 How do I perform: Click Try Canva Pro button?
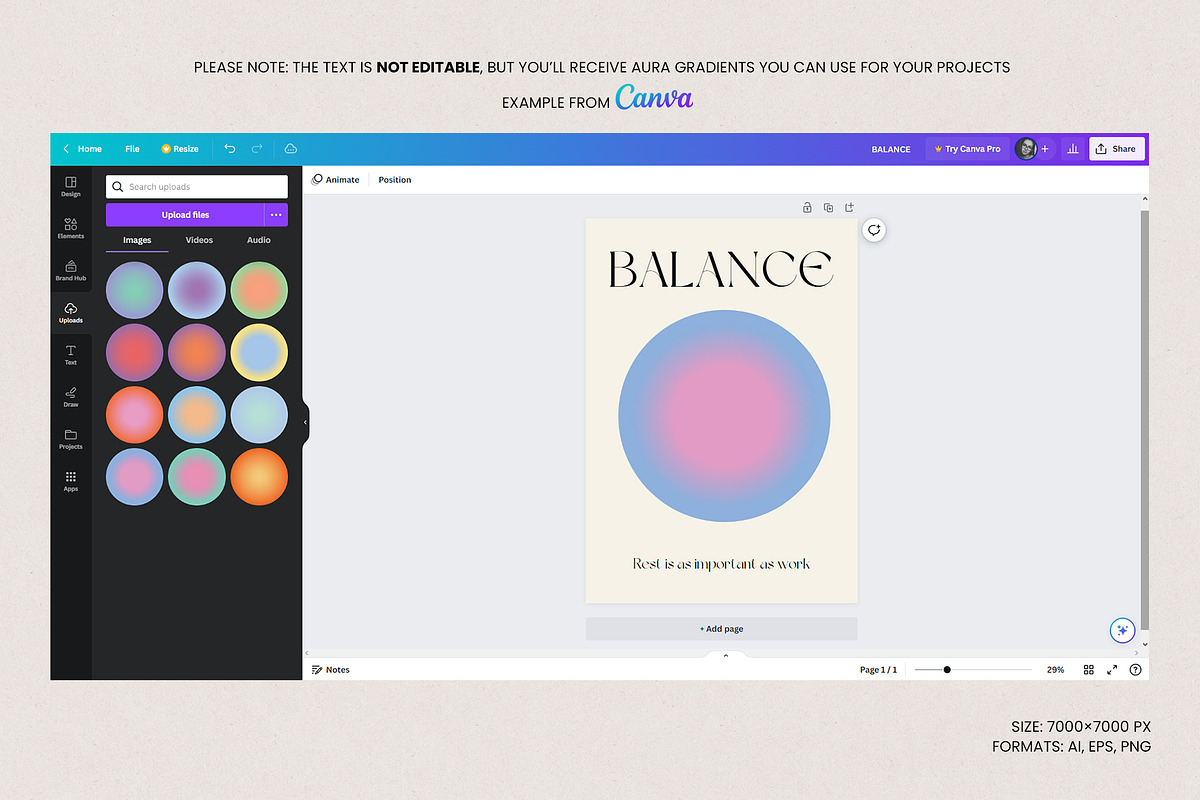(967, 149)
